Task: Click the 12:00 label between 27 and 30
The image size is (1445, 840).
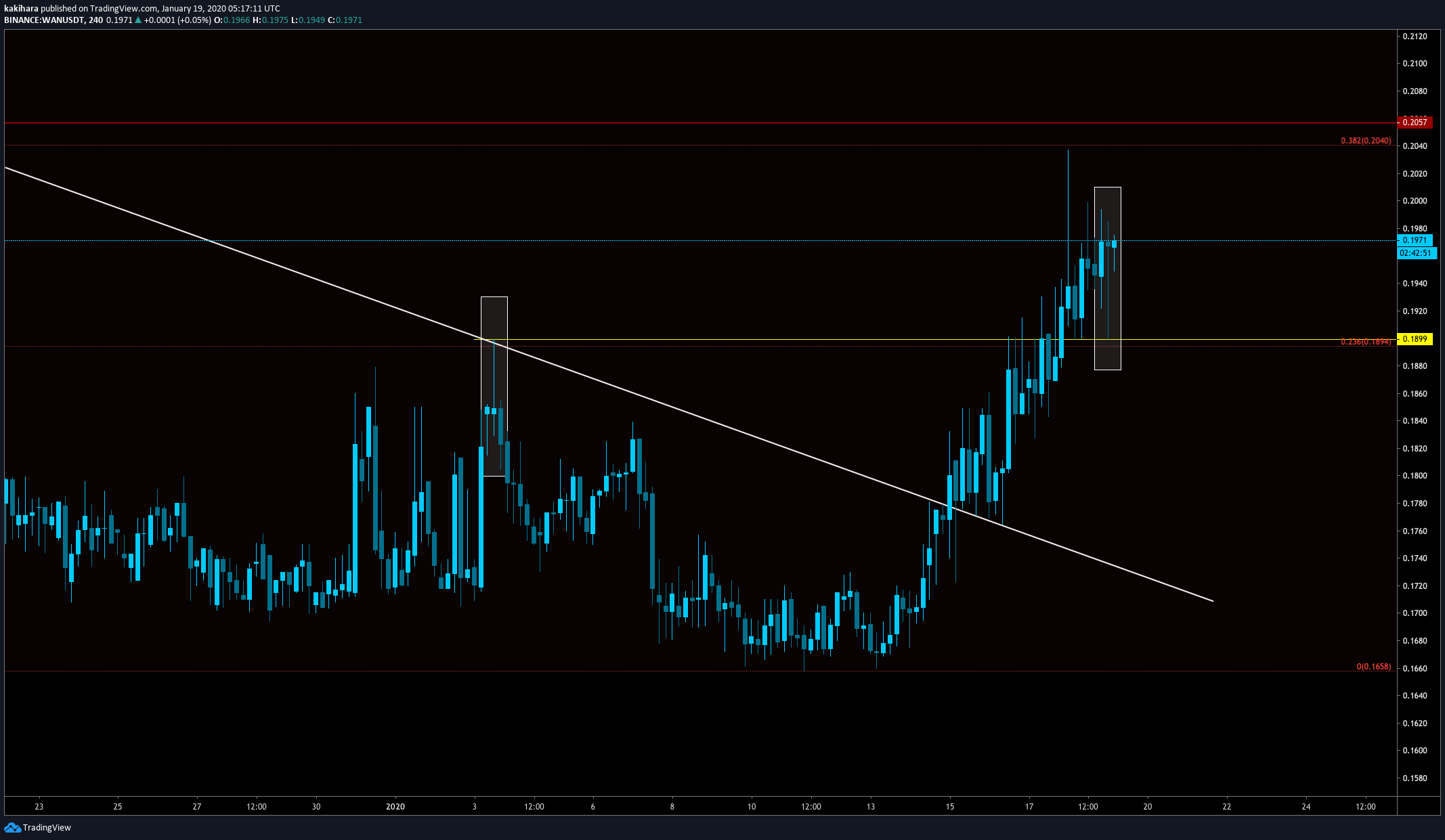Action: point(257,807)
